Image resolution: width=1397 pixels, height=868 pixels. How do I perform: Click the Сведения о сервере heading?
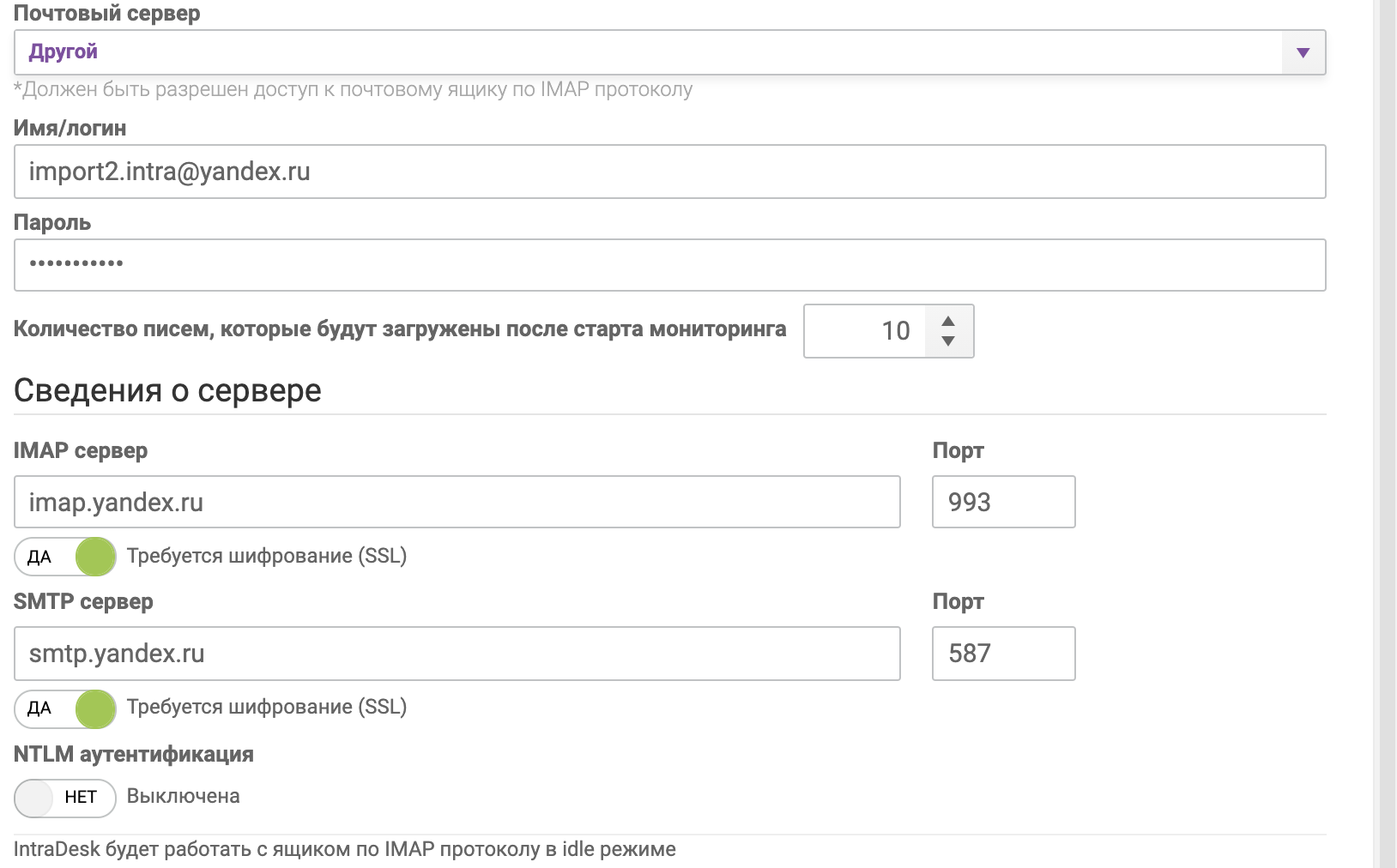point(167,390)
